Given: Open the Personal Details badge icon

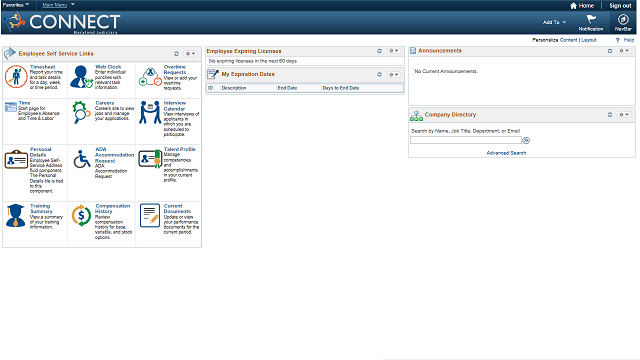Looking at the screenshot, I should coord(16,159).
